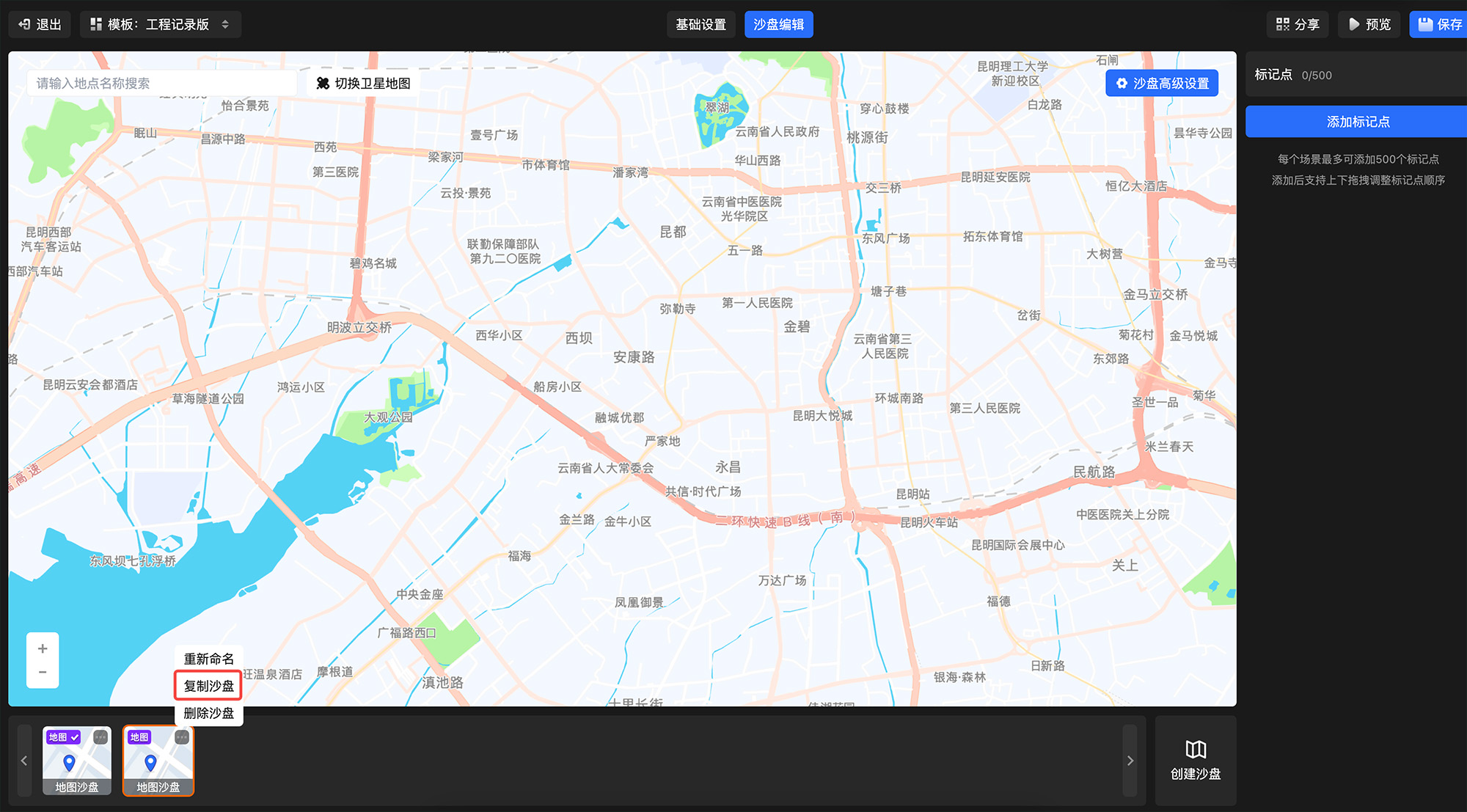The width and height of the screenshot is (1467, 812).
Task: Focus the 请输入地点名称搜索 search field
Action: (x=161, y=83)
